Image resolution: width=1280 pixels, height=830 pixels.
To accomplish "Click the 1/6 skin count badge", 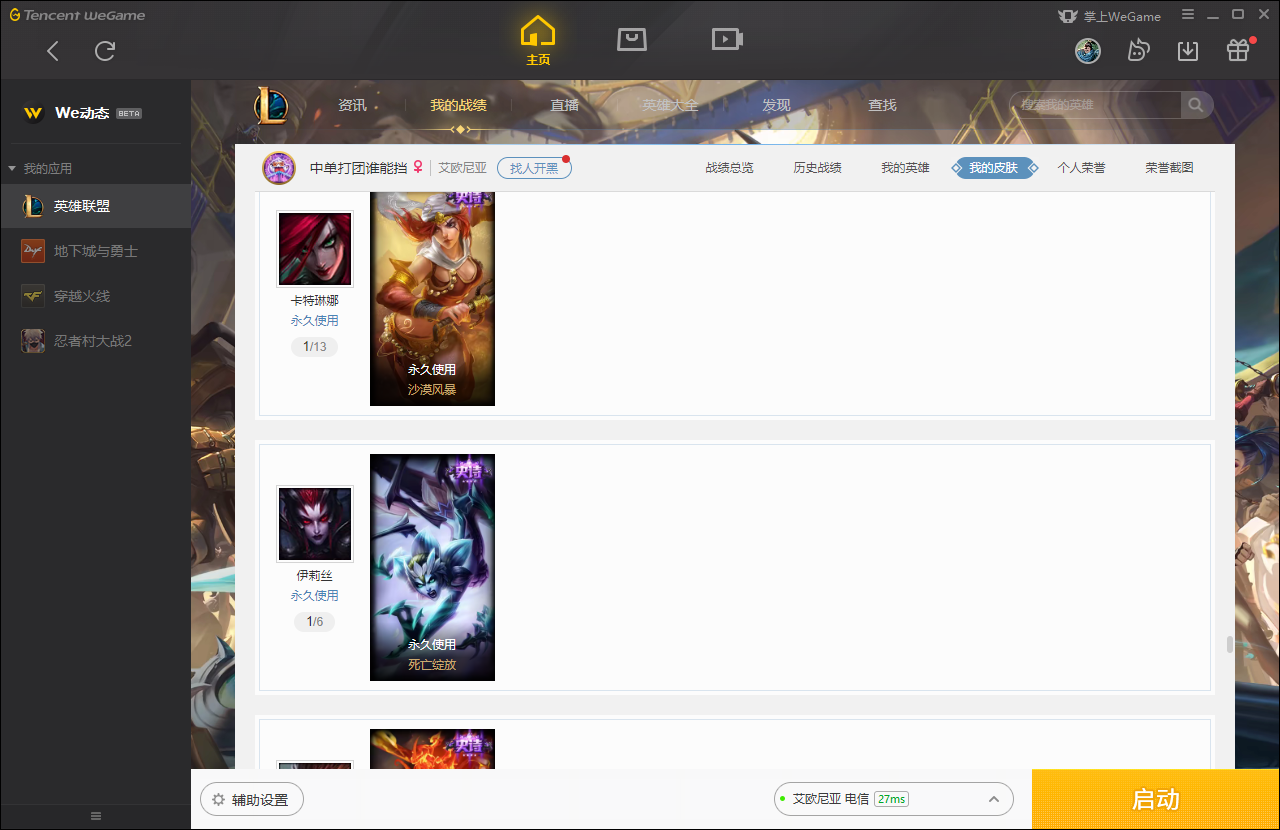I will 315,622.
